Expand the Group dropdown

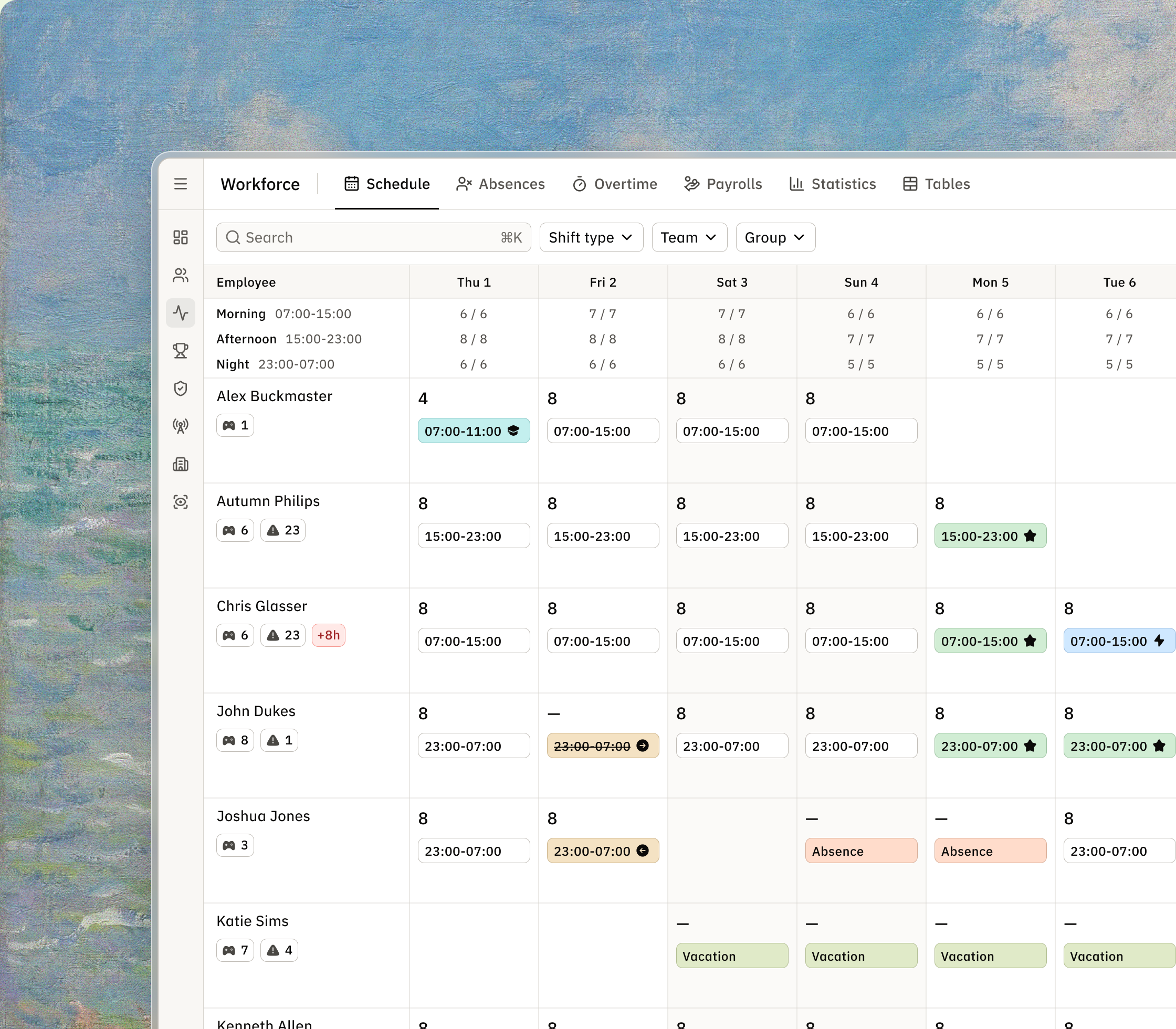pos(775,237)
